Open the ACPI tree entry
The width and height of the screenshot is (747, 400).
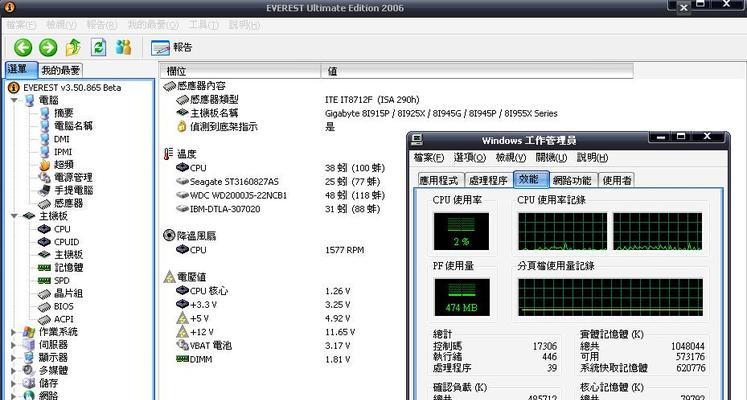pos(56,319)
